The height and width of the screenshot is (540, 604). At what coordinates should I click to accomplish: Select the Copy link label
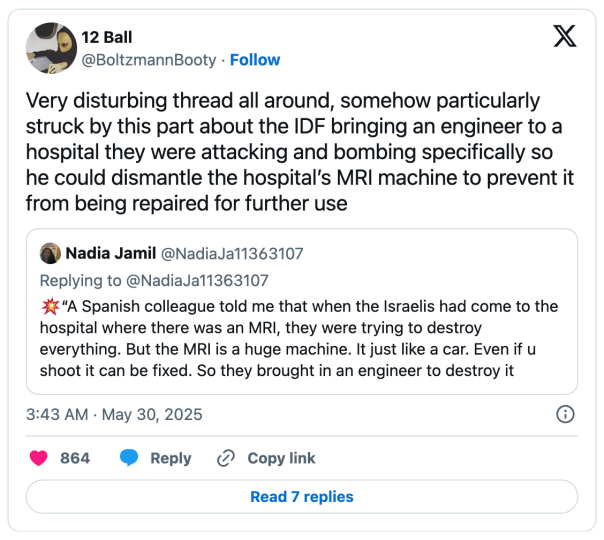(x=281, y=458)
